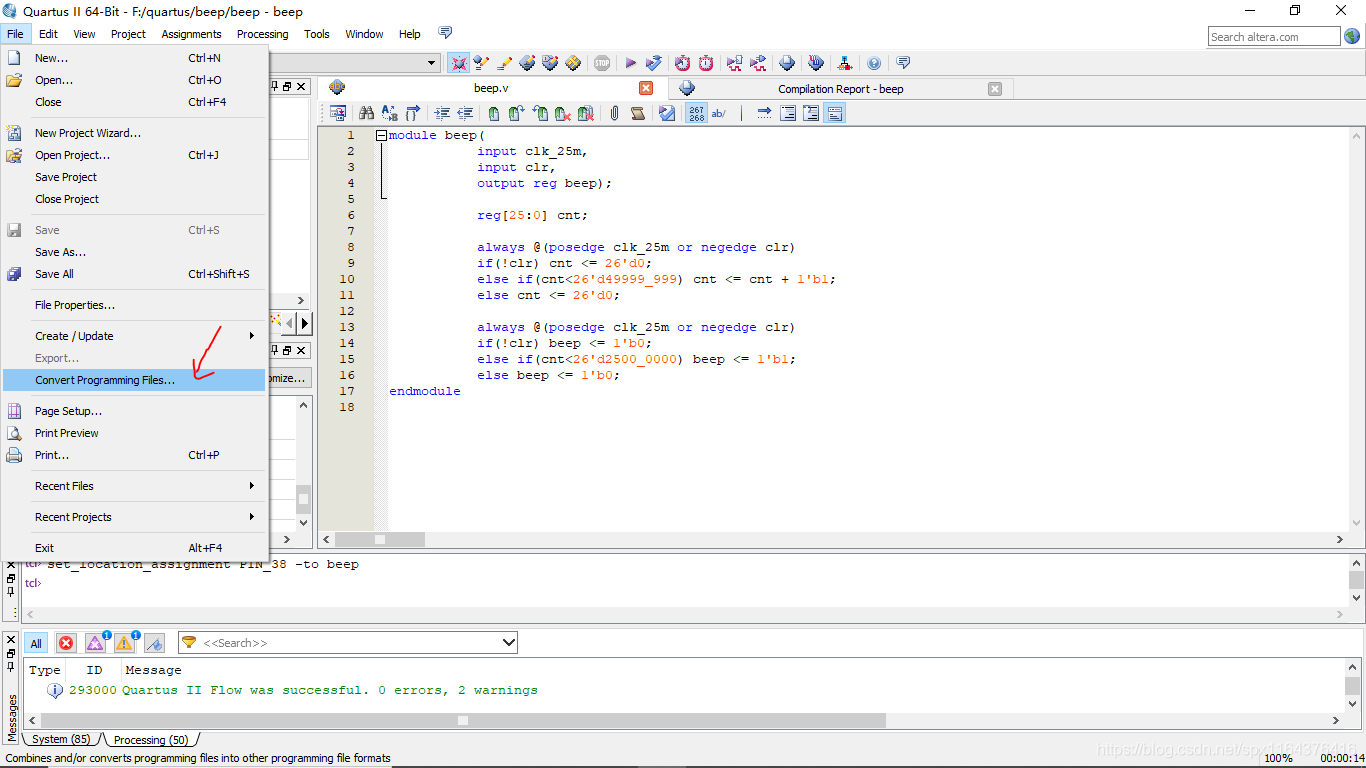Open the TimeQuest timing analyzer clock icon
This screenshot has height=768, width=1366.
tap(706, 63)
